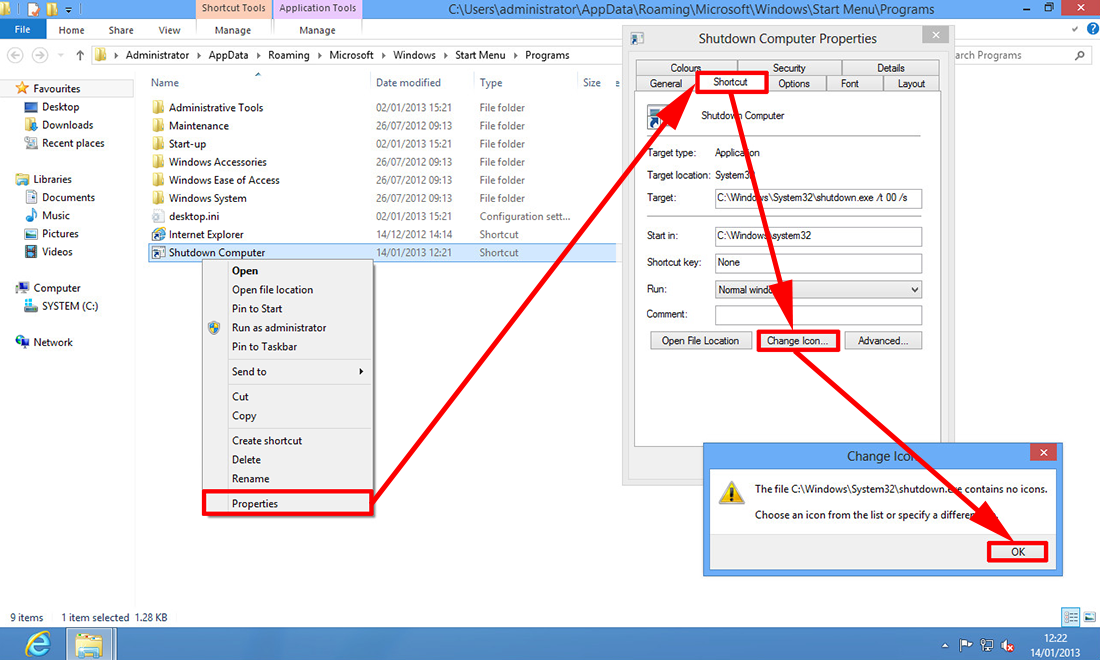Viewport: 1100px width, 660px height.
Task: Expand the Send to submenu
Action: point(361,372)
